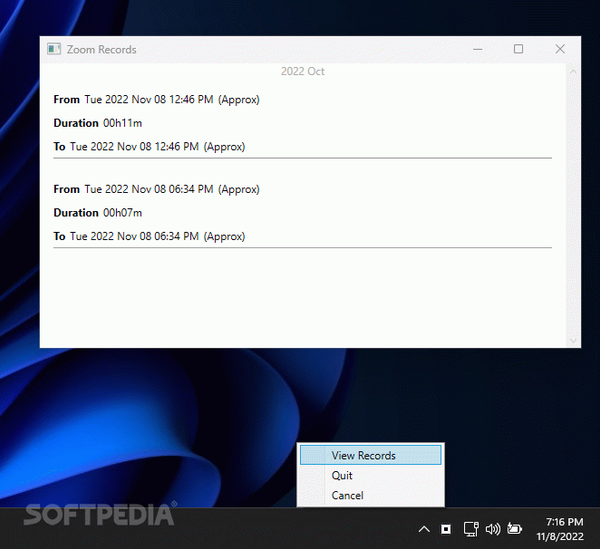
Task: Click the Zoom Records tray square icon
Action: tap(446, 529)
